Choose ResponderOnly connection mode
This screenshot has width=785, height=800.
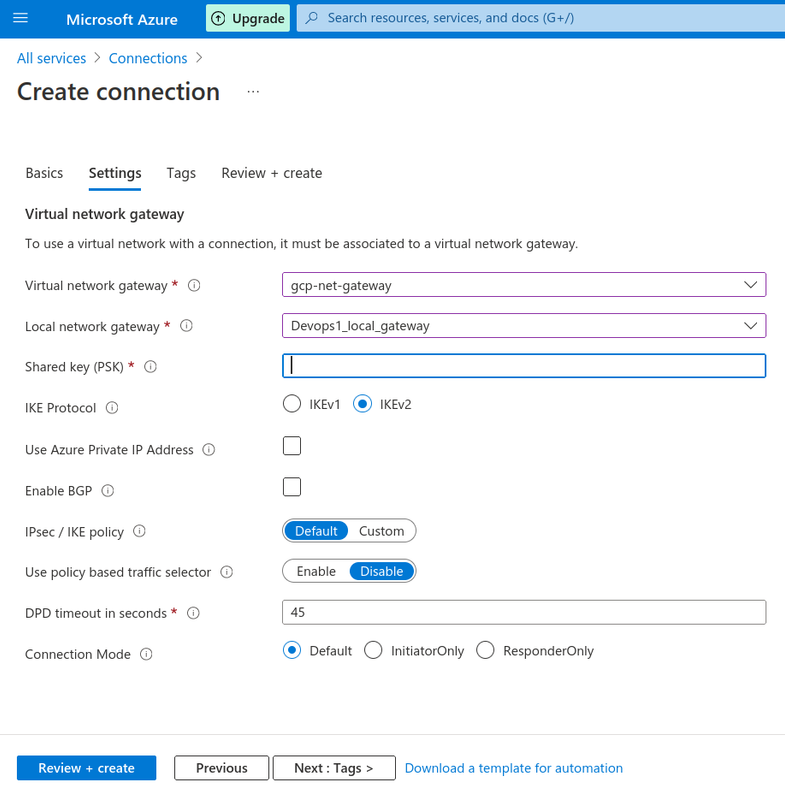click(x=485, y=651)
